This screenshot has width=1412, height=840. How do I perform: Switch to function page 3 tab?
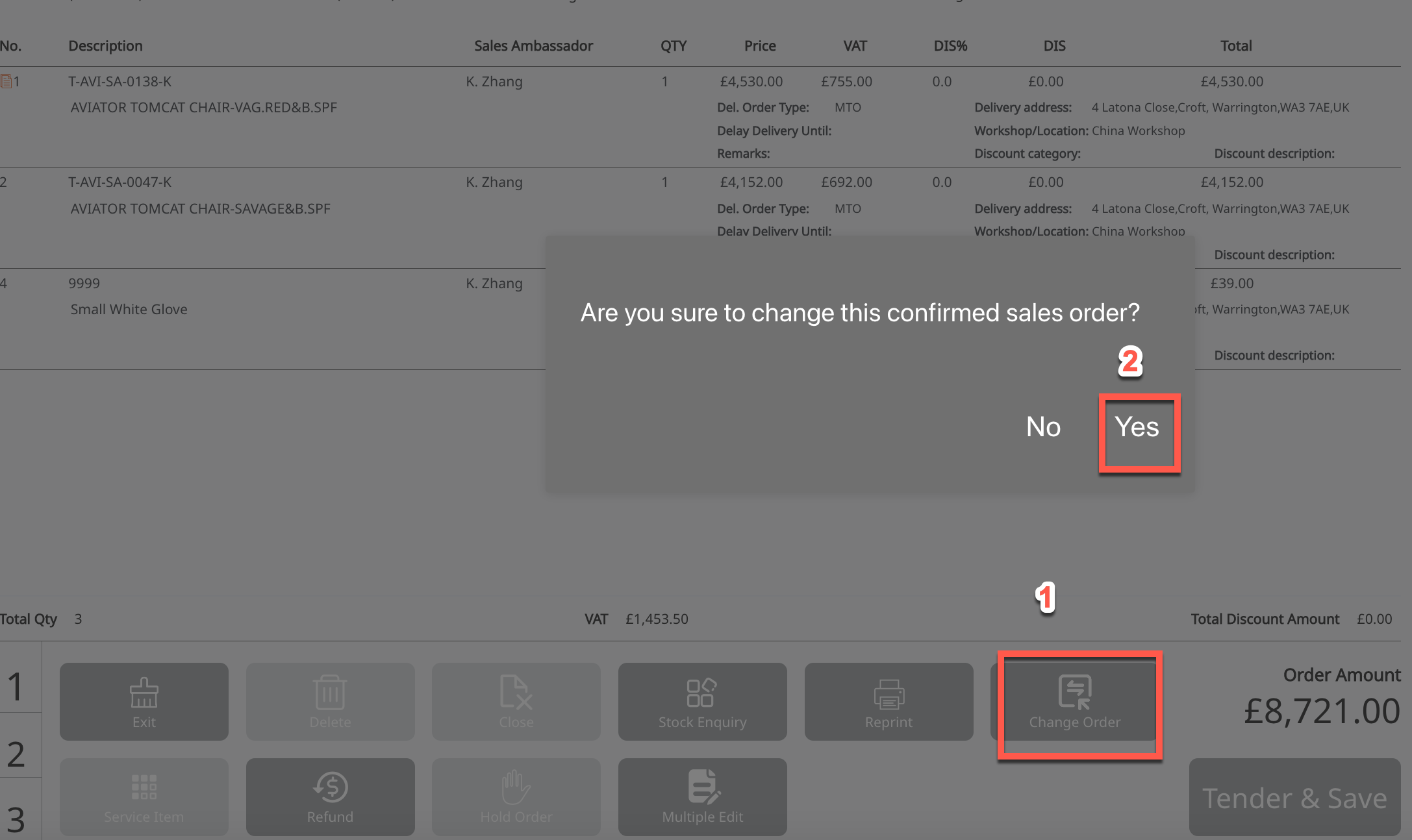pos(17,818)
